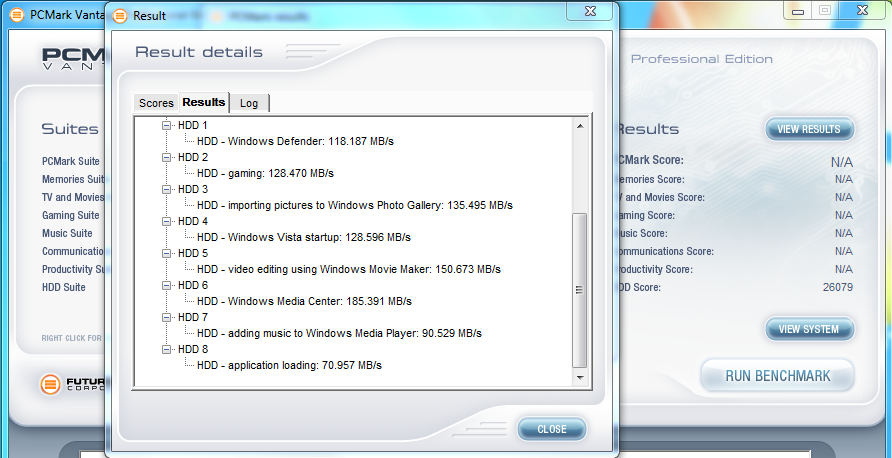
Task: Click the results list scrollbar thumb
Action: click(580, 290)
